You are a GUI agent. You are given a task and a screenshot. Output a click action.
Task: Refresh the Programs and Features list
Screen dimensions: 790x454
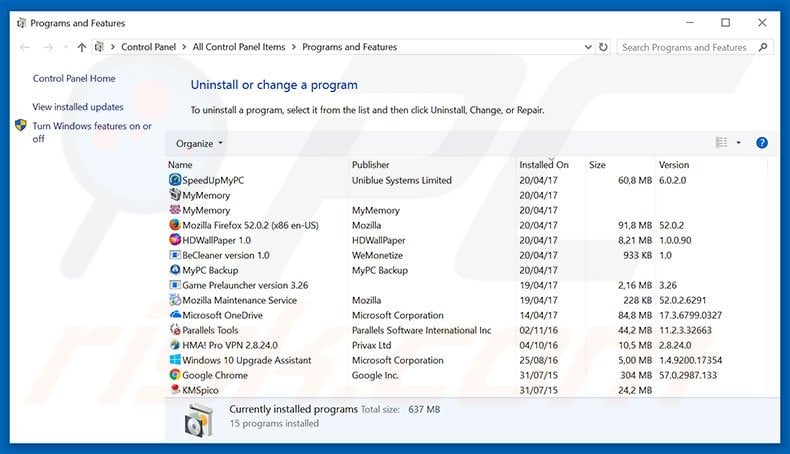[603, 47]
